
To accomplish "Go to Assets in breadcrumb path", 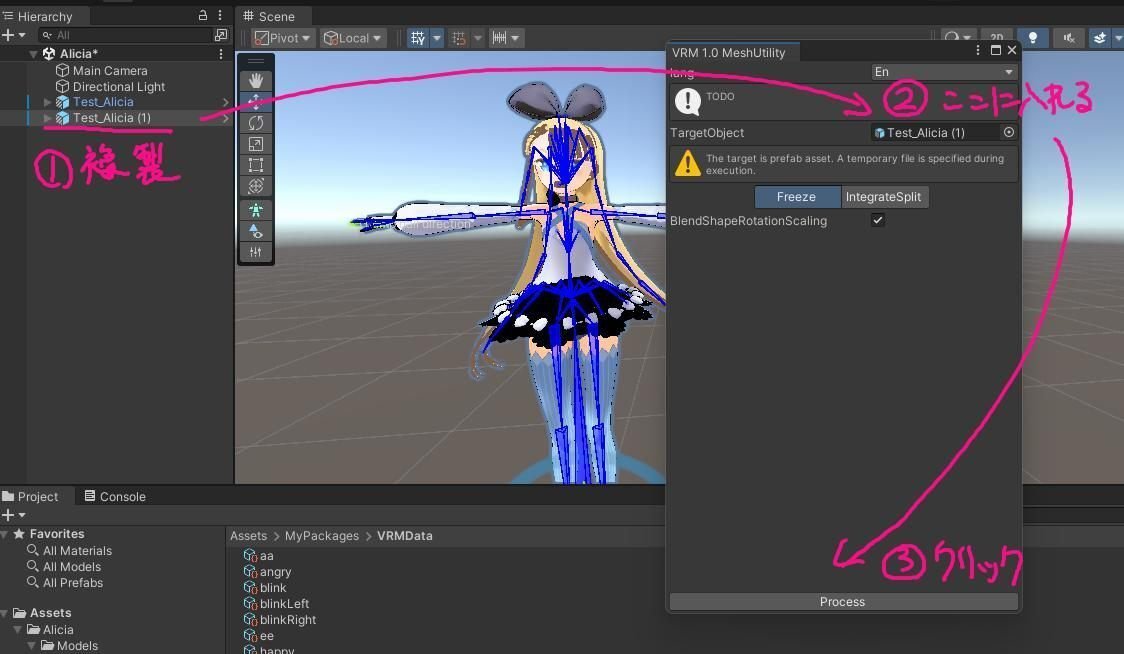I will point(248,536).
